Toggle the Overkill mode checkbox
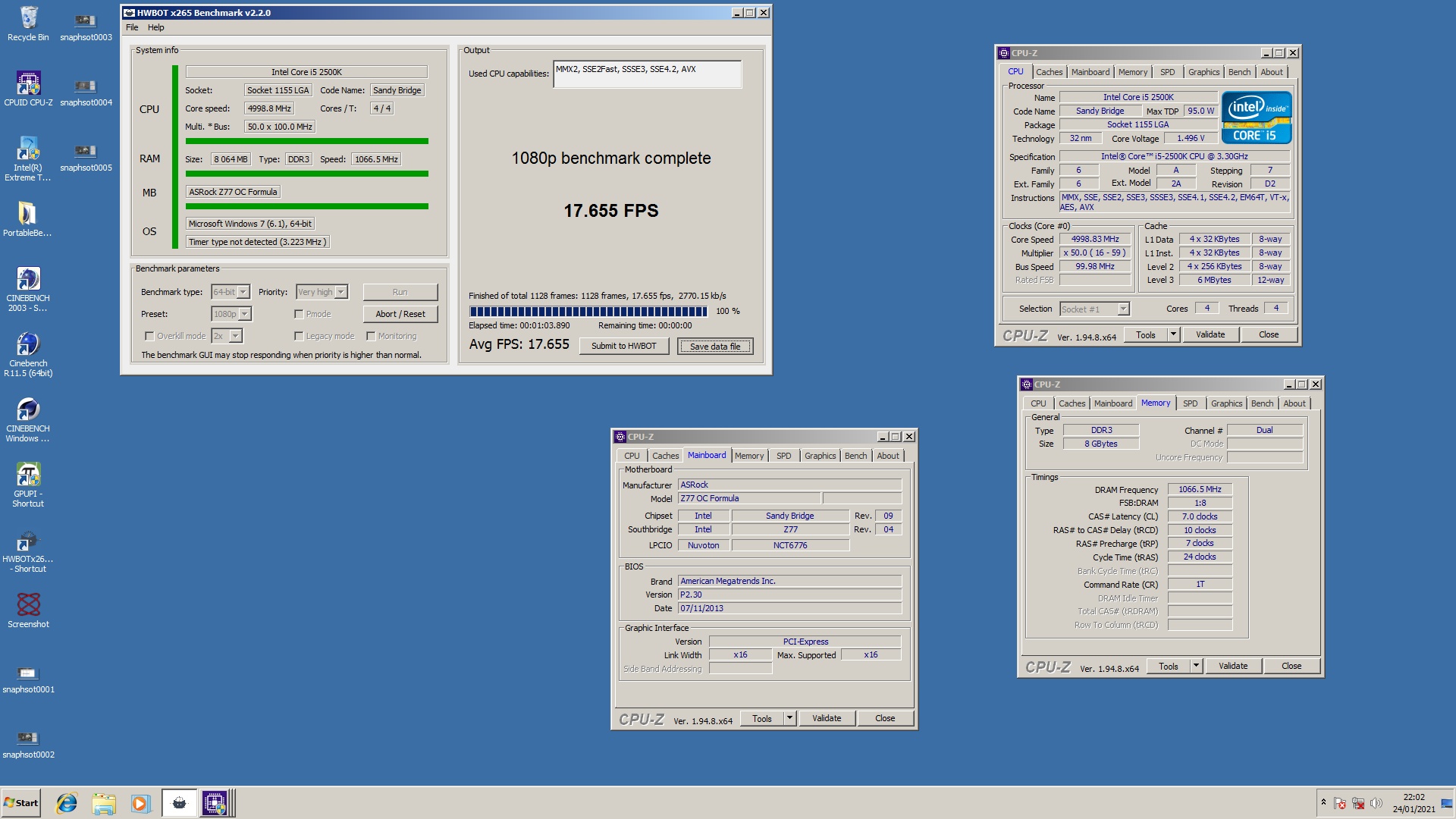 (x=149, y=336)
